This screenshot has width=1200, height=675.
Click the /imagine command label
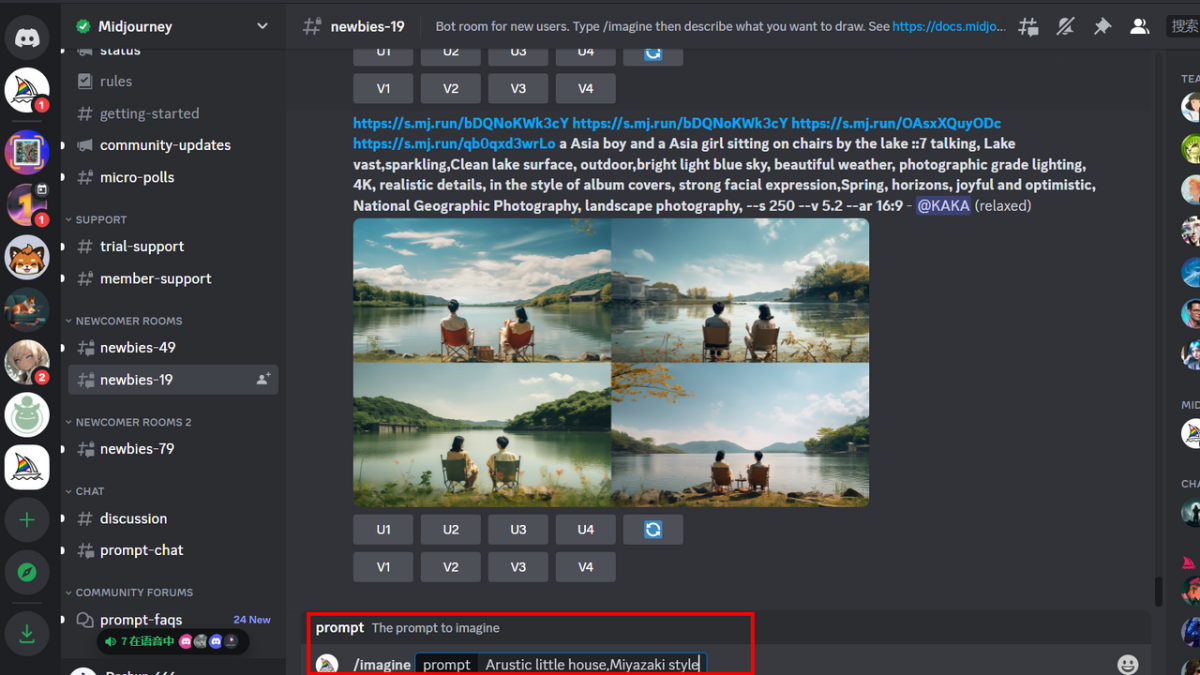pyautogui.click(x=382, y=664)
